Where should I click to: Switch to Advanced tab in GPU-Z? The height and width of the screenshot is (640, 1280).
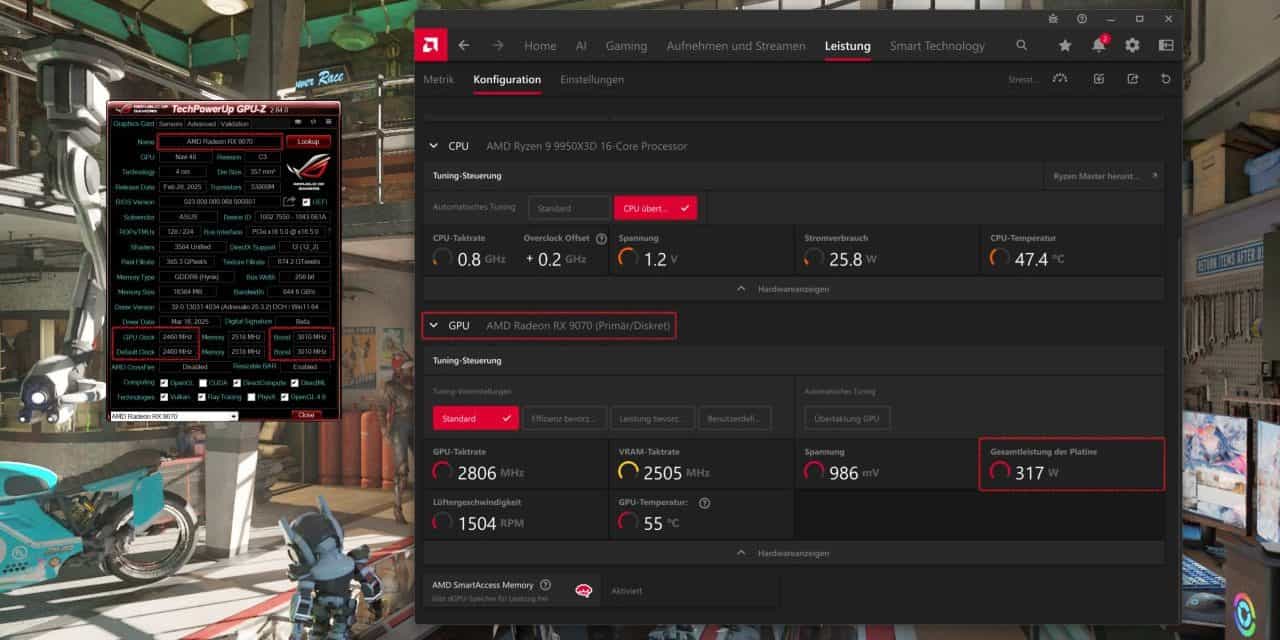tap(201, 124)
